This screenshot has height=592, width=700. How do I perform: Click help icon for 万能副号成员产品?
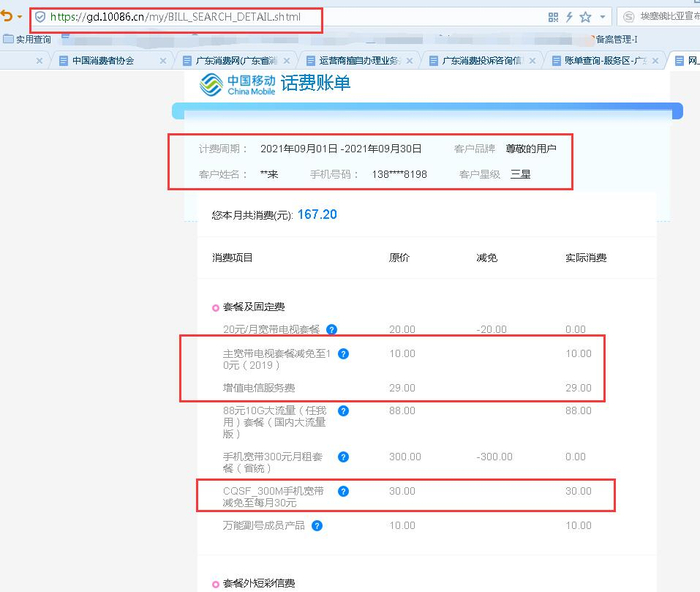tap(317, 525)
